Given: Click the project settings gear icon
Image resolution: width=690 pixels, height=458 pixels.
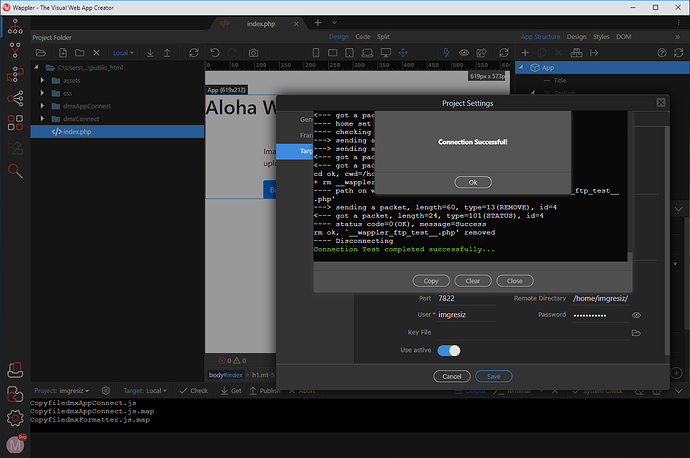Looking at the screenshot, I should click(x=106, y=391).
